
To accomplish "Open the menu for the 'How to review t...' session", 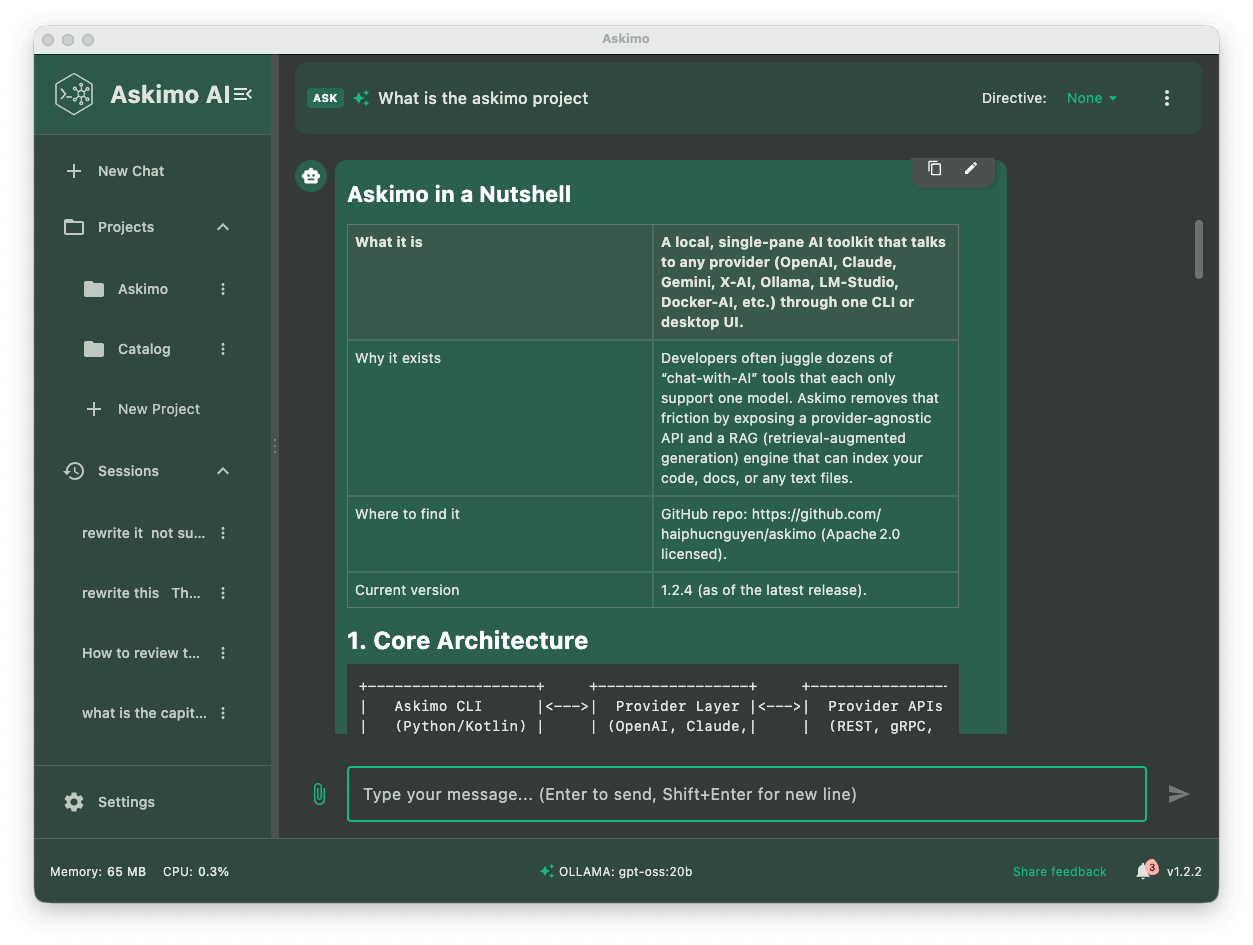I will pos(222,653).
